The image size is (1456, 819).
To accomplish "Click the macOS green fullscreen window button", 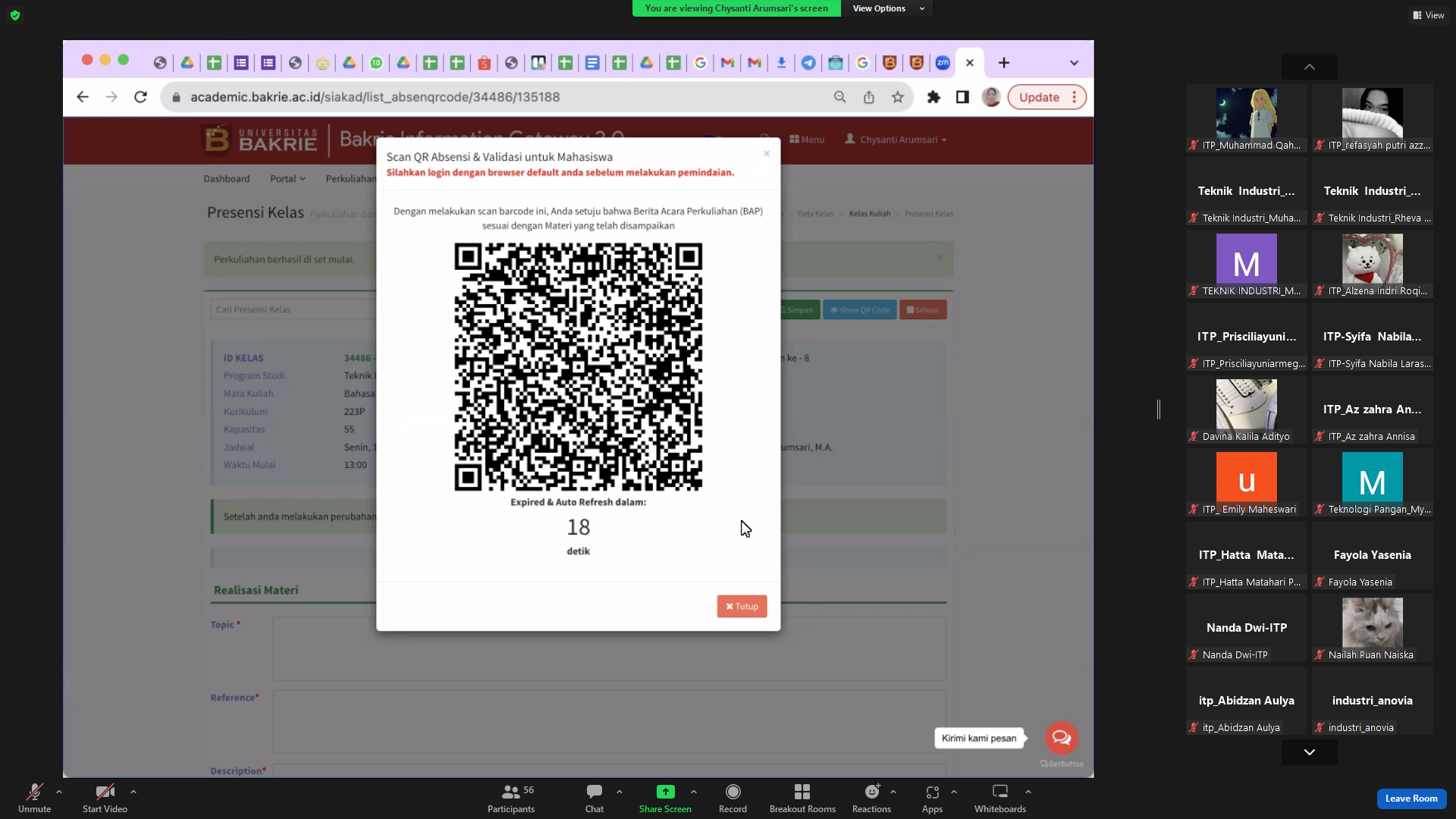I will point(124,60).
